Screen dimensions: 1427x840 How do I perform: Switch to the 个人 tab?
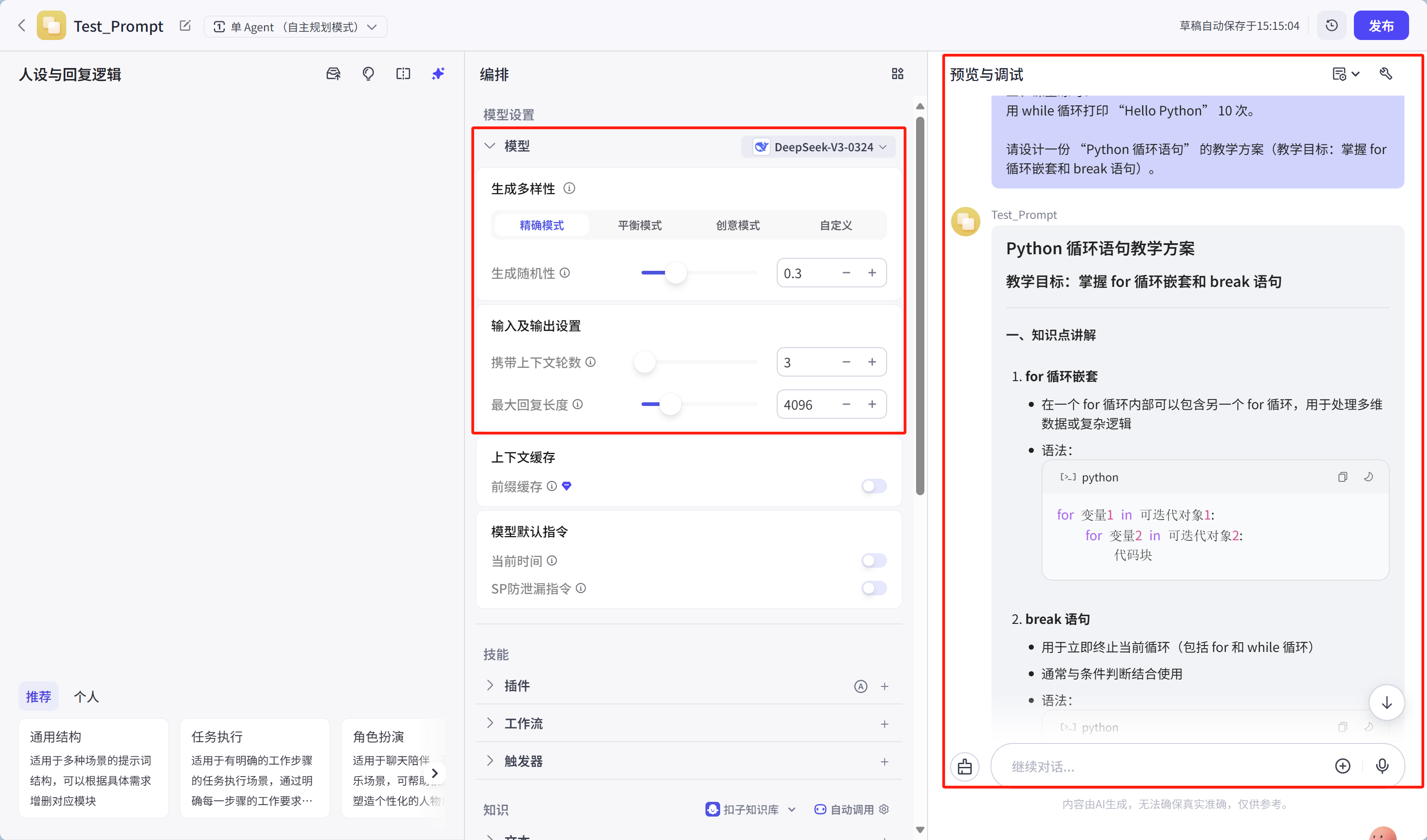click(86, 697)
